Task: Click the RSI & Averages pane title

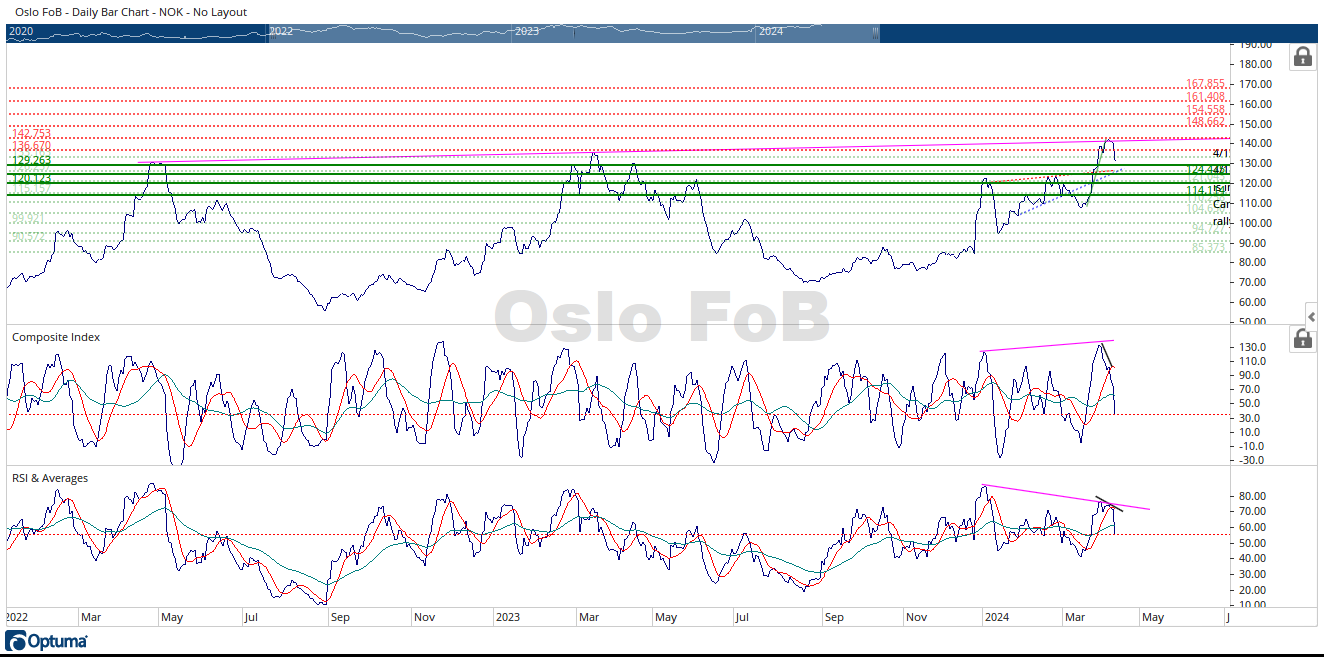Action: 50,478
